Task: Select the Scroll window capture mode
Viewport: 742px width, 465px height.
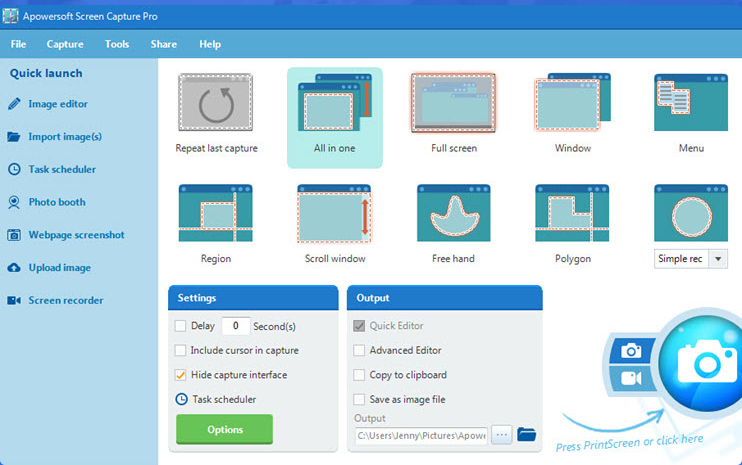Action: coord(335,213)
